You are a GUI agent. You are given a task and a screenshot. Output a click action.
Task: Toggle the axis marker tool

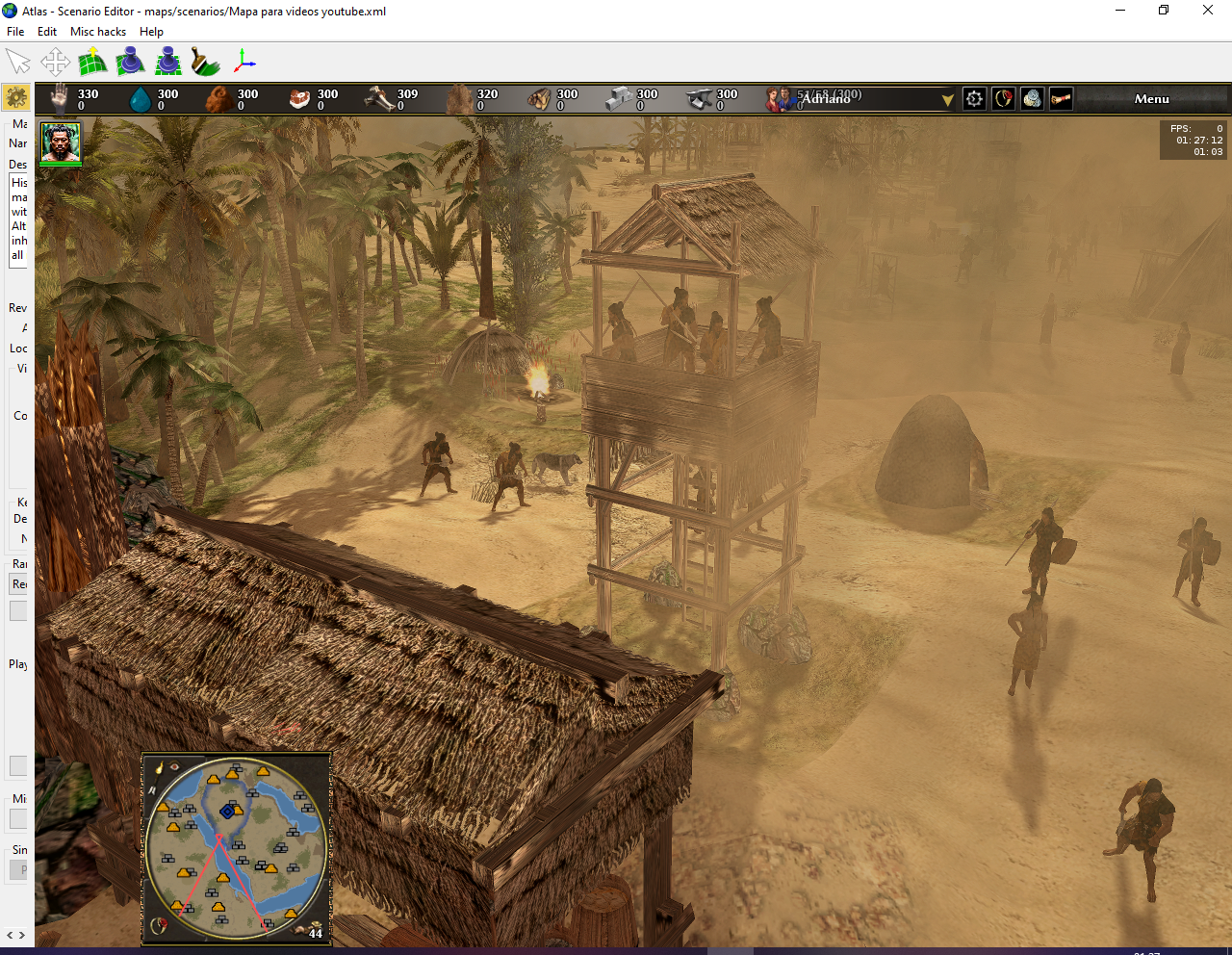244,63
